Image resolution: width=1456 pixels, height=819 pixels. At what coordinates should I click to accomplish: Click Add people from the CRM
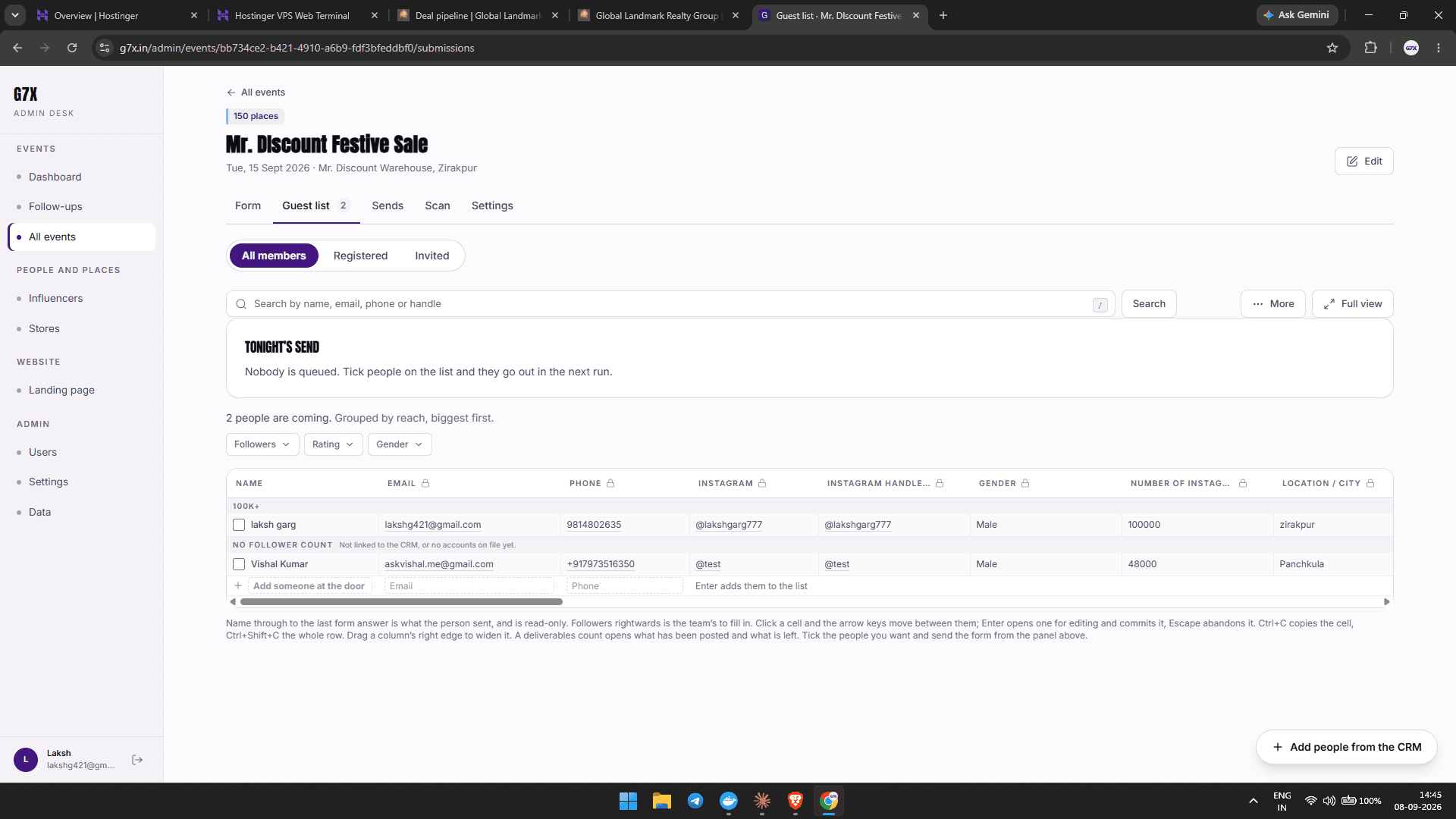[1347, 747]
